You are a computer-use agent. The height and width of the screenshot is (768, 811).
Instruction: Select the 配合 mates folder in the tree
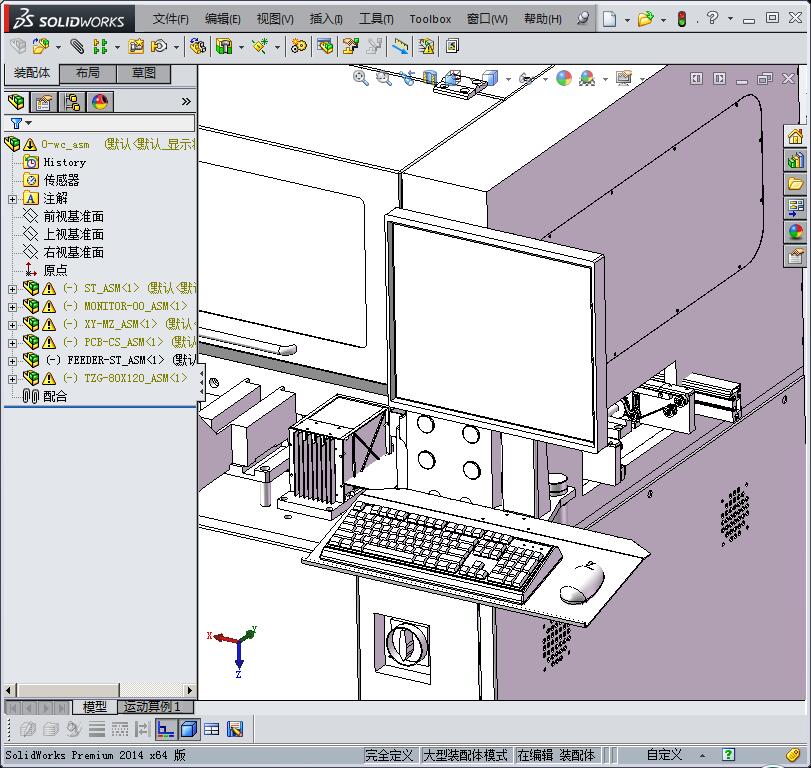click(x=55, y=397)
